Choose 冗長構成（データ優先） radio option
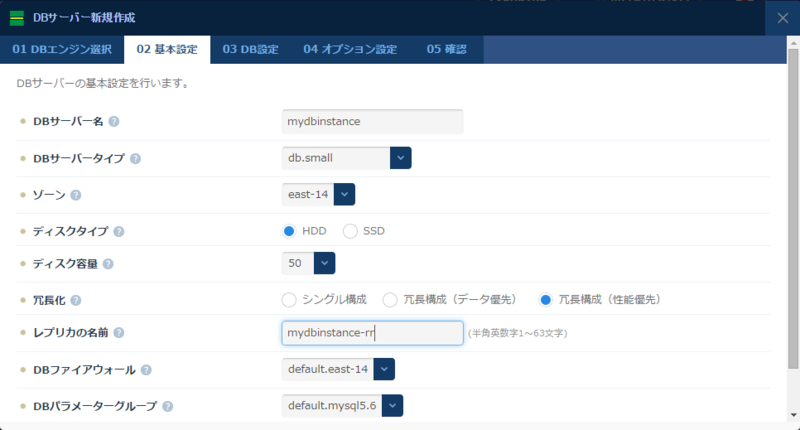Viewport: 800px width, 430px height. pyautogui.click(x=390, y=299)
